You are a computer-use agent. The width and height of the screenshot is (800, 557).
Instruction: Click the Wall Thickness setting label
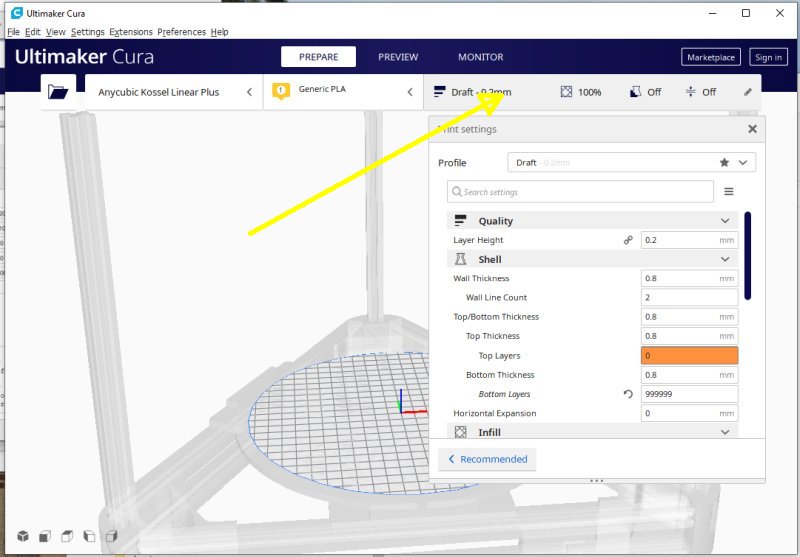tap(481, 278)
